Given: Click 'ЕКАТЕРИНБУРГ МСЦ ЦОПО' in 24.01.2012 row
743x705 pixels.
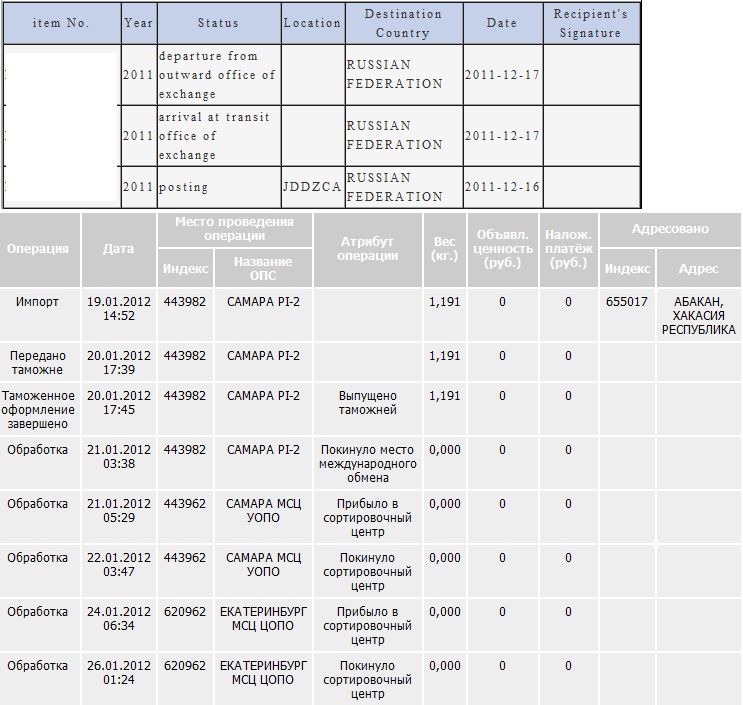Looking at the screenshot, I should coord(263,619).
